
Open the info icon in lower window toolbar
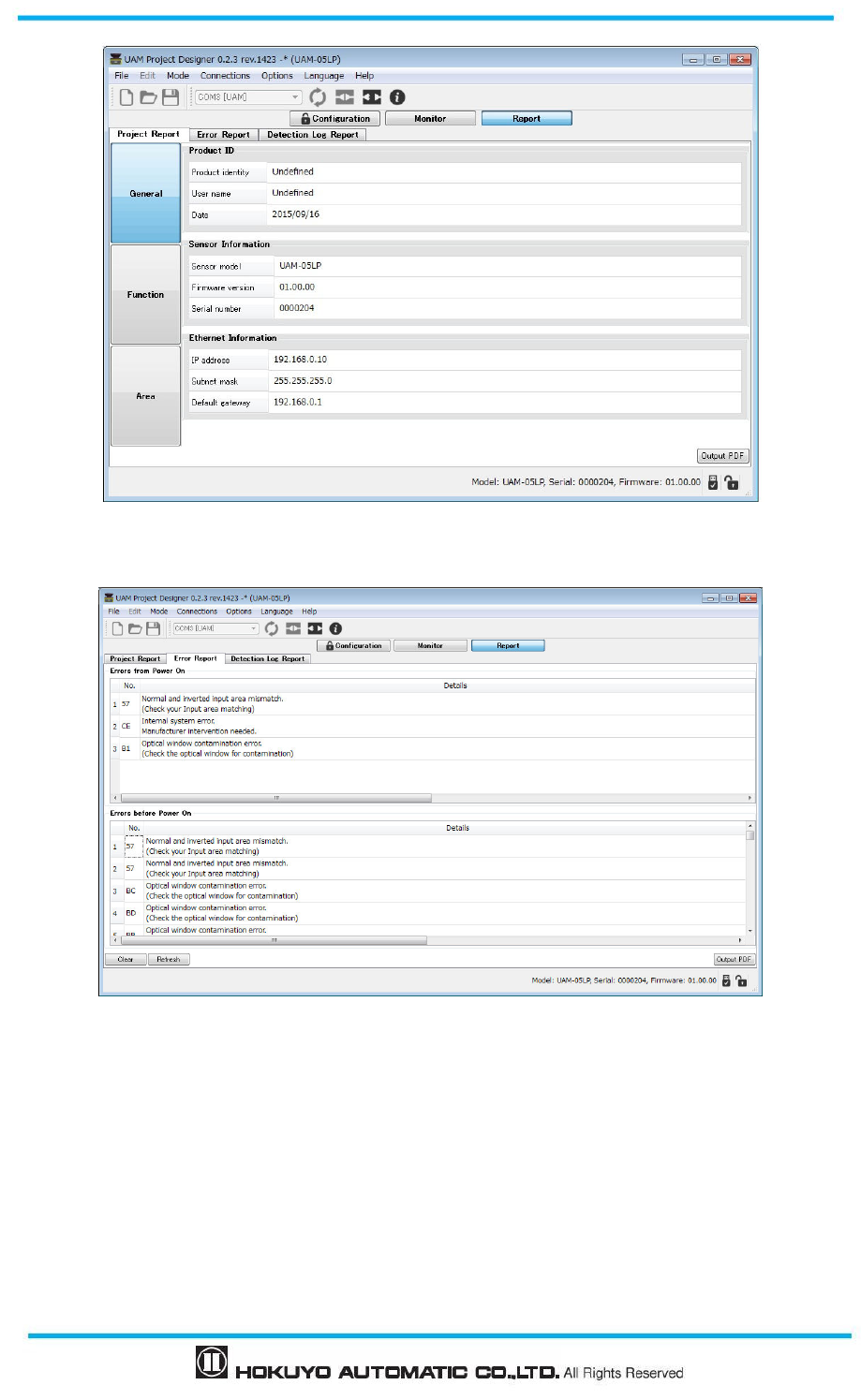(x=335, y=628)
